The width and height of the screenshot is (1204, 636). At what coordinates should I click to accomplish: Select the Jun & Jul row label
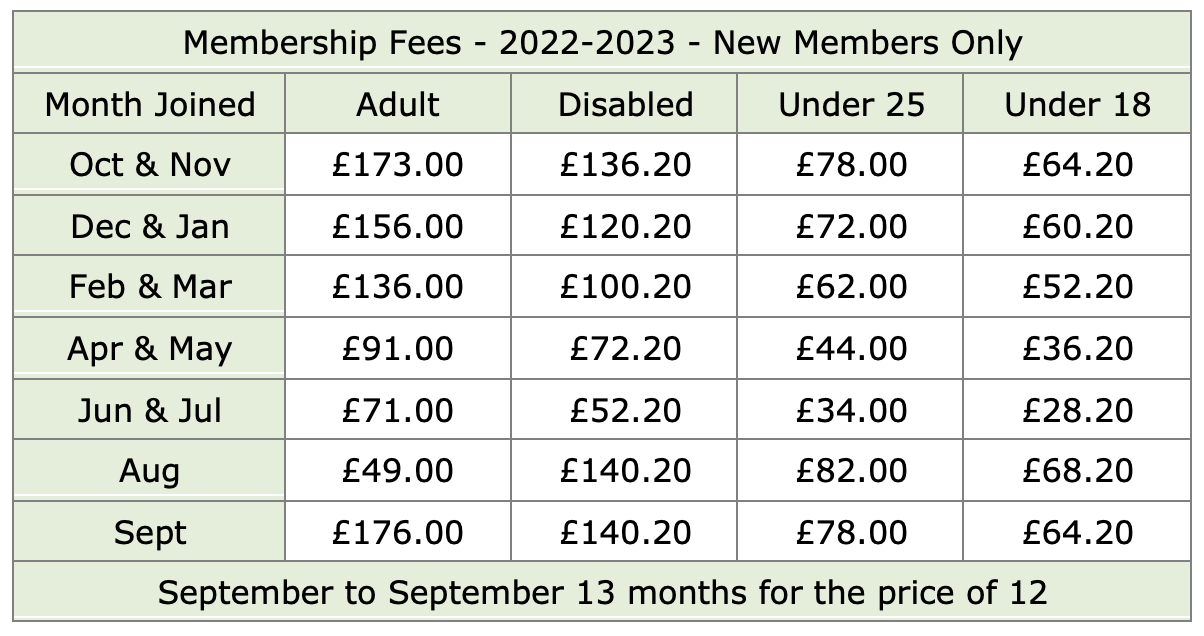(150, 410)
